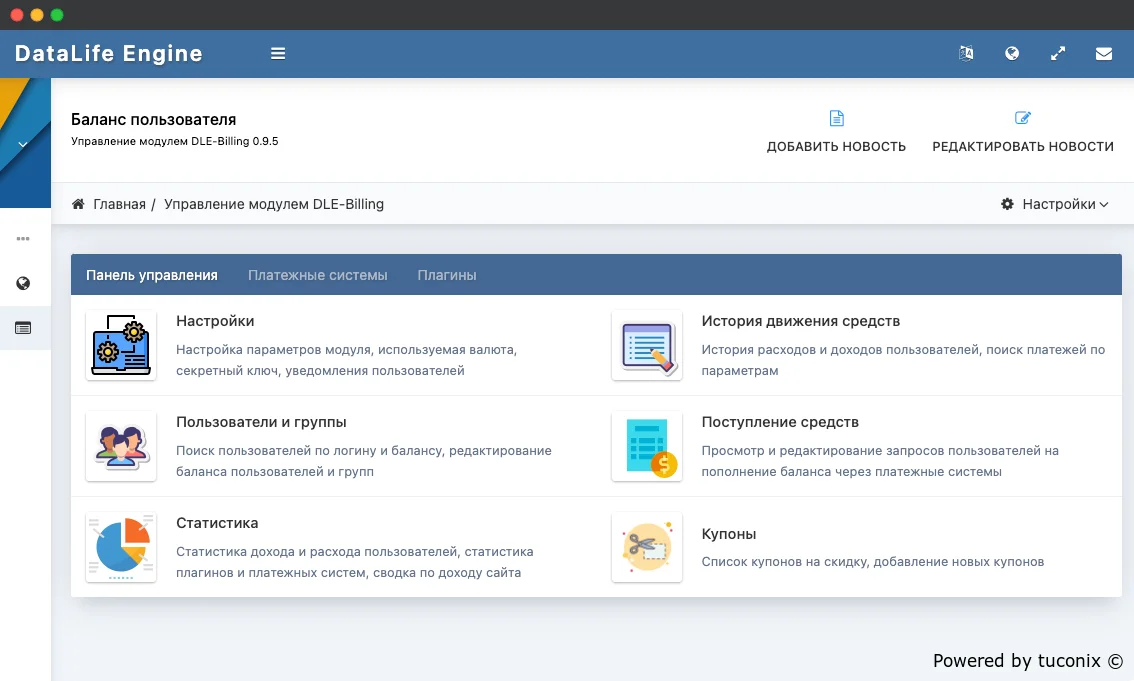Image resolution: width=1134 pixels, height=681 pixels.
Task: Toggle the hamburger sidebar menu
Action: pos(278,53)
